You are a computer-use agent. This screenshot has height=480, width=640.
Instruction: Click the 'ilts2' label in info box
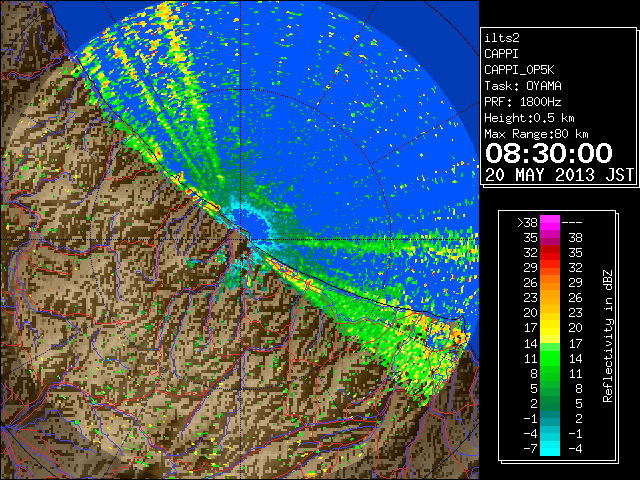pyautogui.click(x=502, y=38)
